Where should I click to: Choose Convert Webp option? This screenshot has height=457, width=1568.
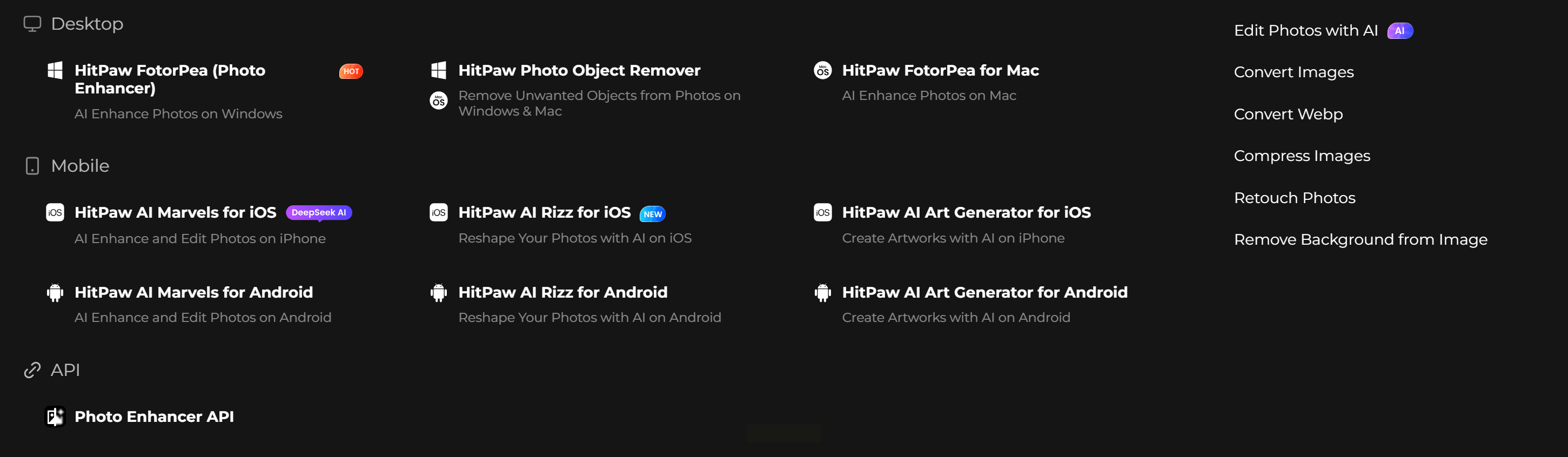1288,115
